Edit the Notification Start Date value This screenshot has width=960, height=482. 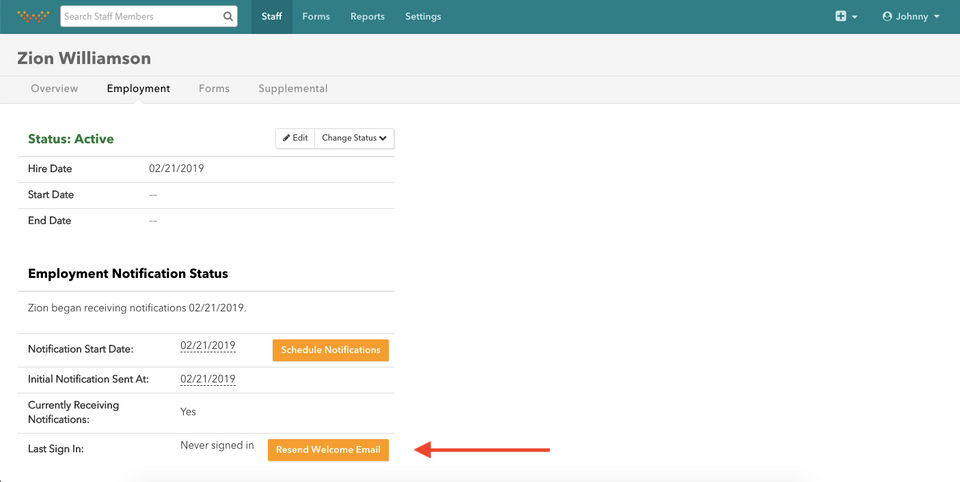[x=208, y=346]
